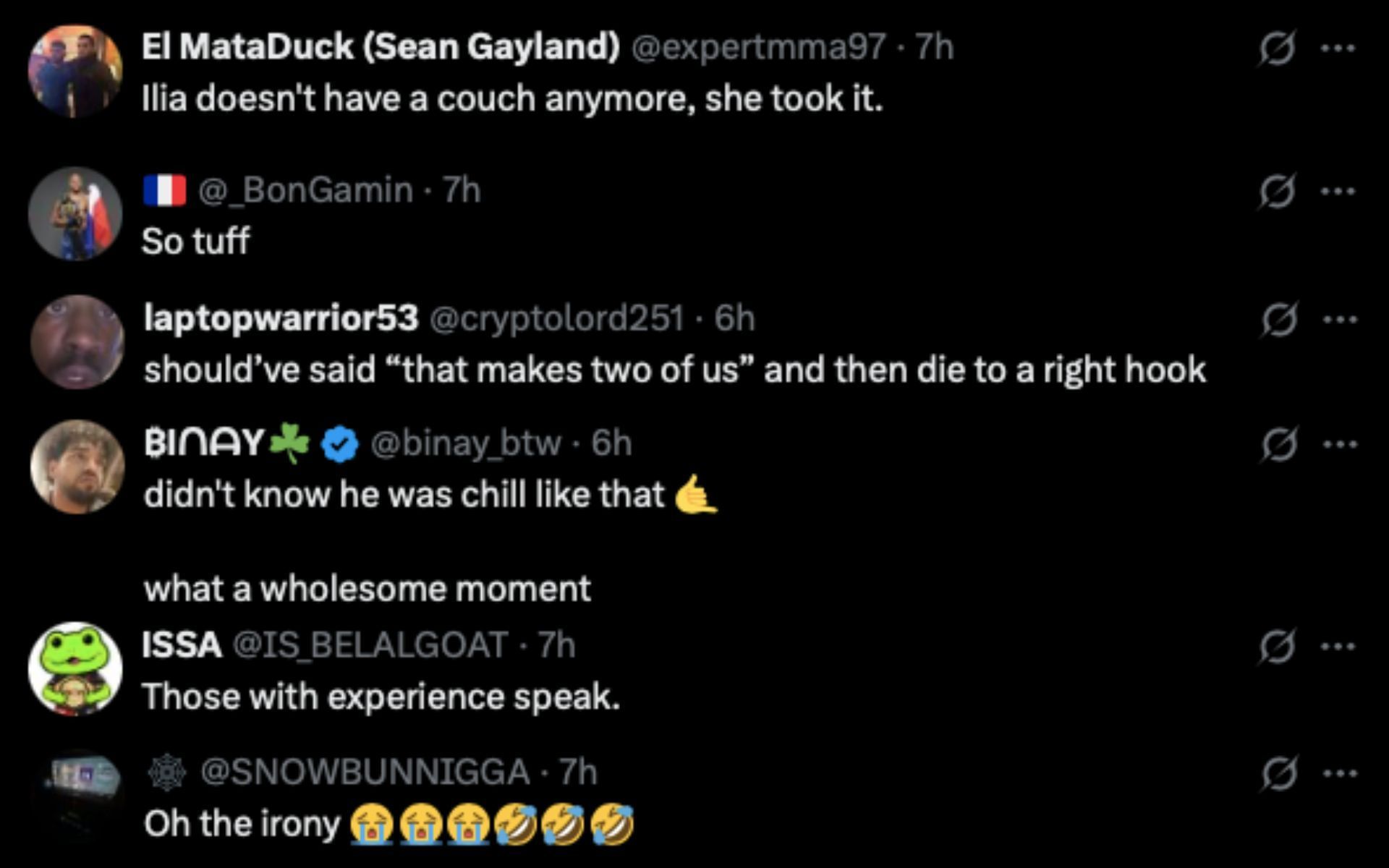Click the Grok icon on BINAY's reply
The image size is (1389, 868).
click(1278, 443)
